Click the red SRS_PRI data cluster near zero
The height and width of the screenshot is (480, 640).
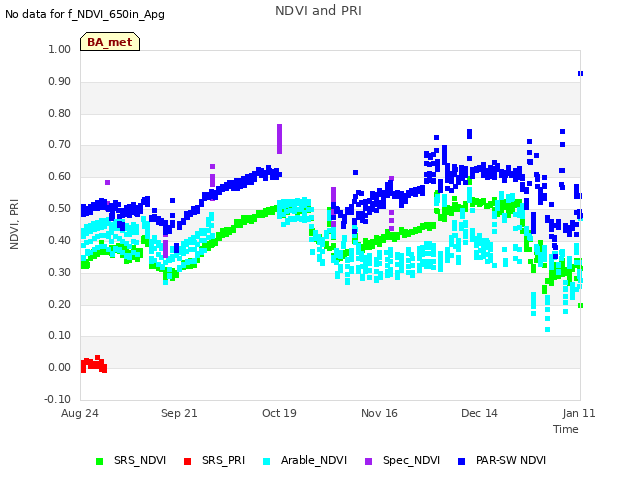94,364
